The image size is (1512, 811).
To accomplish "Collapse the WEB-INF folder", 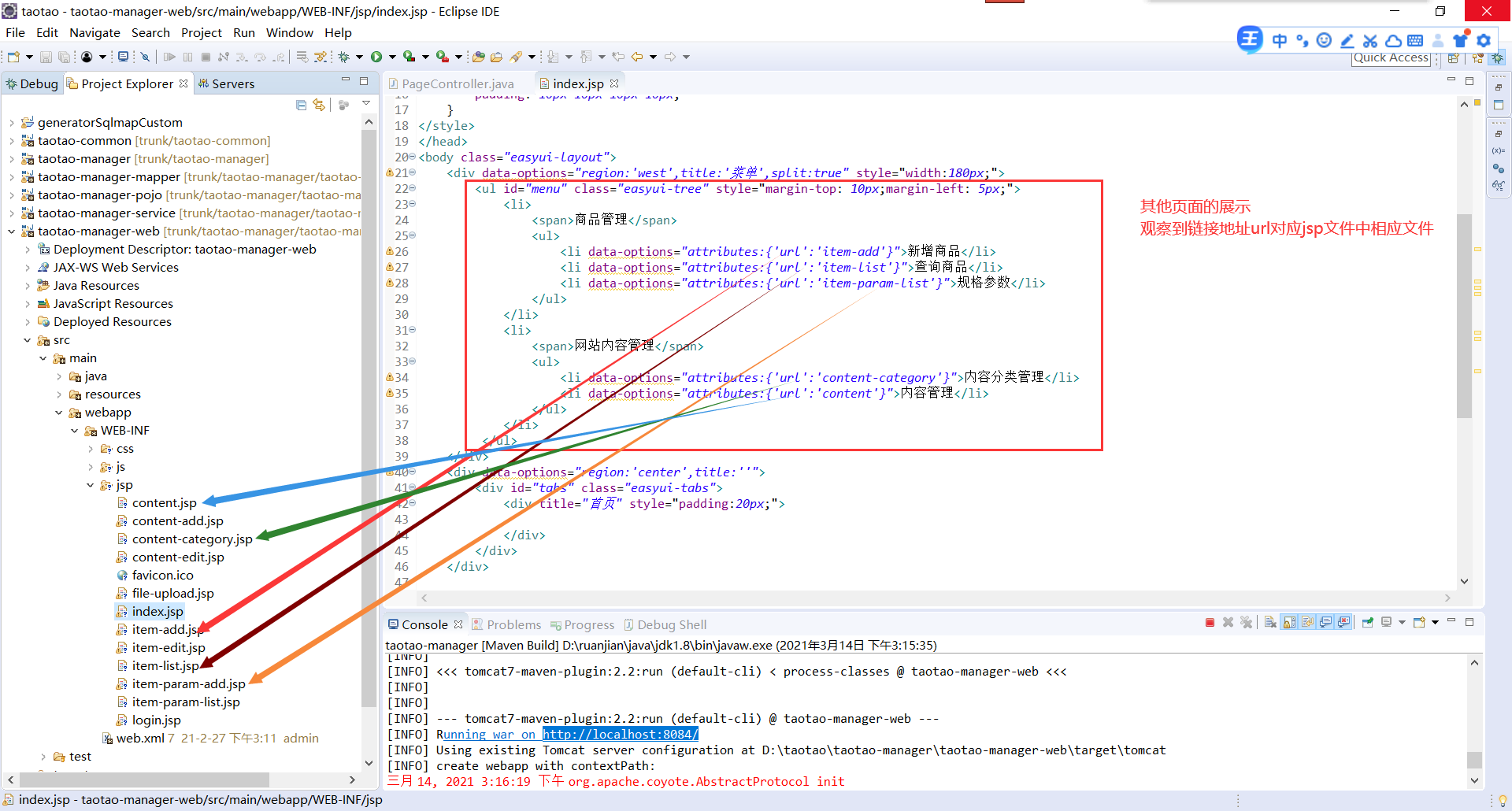I will [x=74, y=431].
